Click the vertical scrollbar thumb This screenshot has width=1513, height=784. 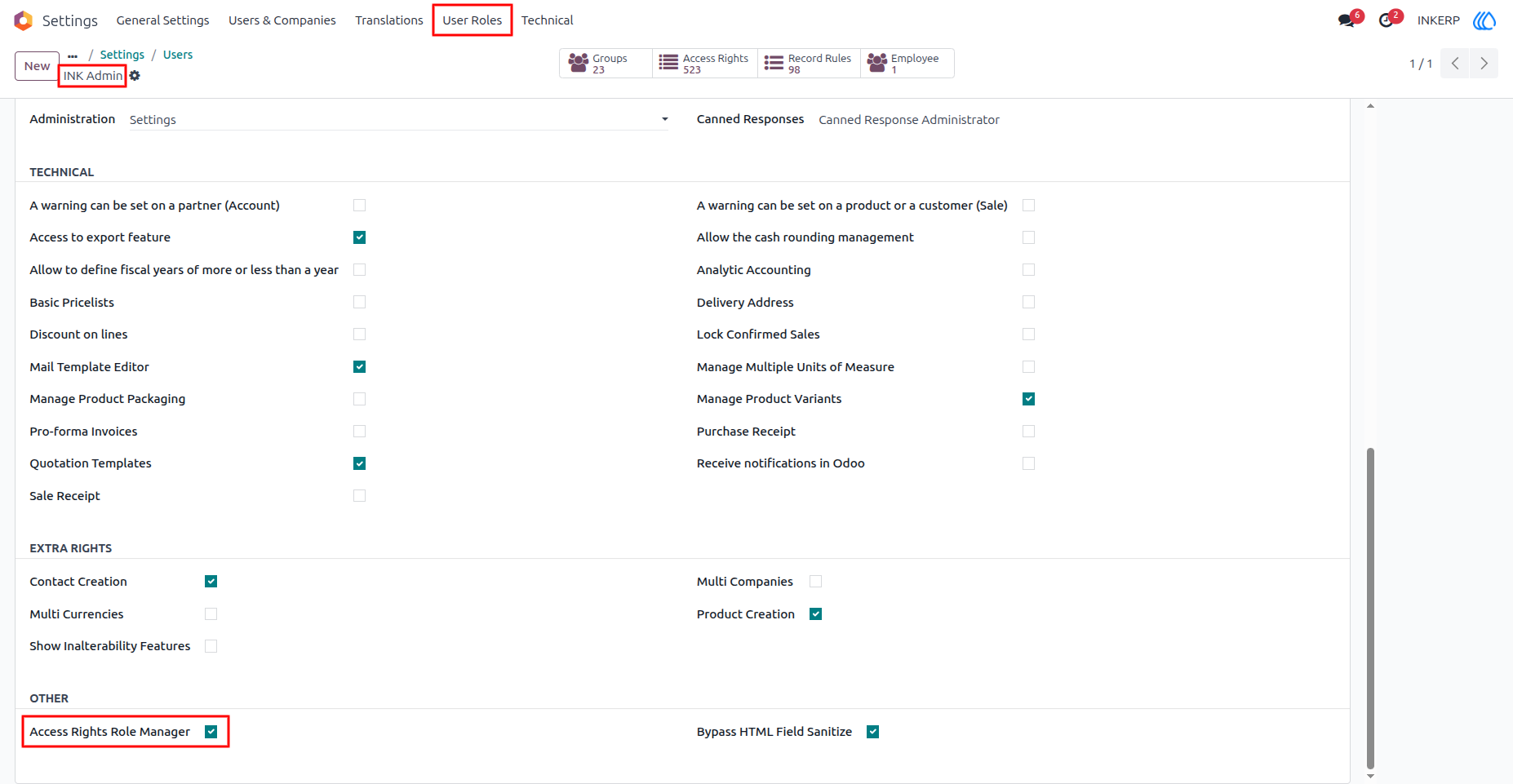click(x=1370, y=608)
